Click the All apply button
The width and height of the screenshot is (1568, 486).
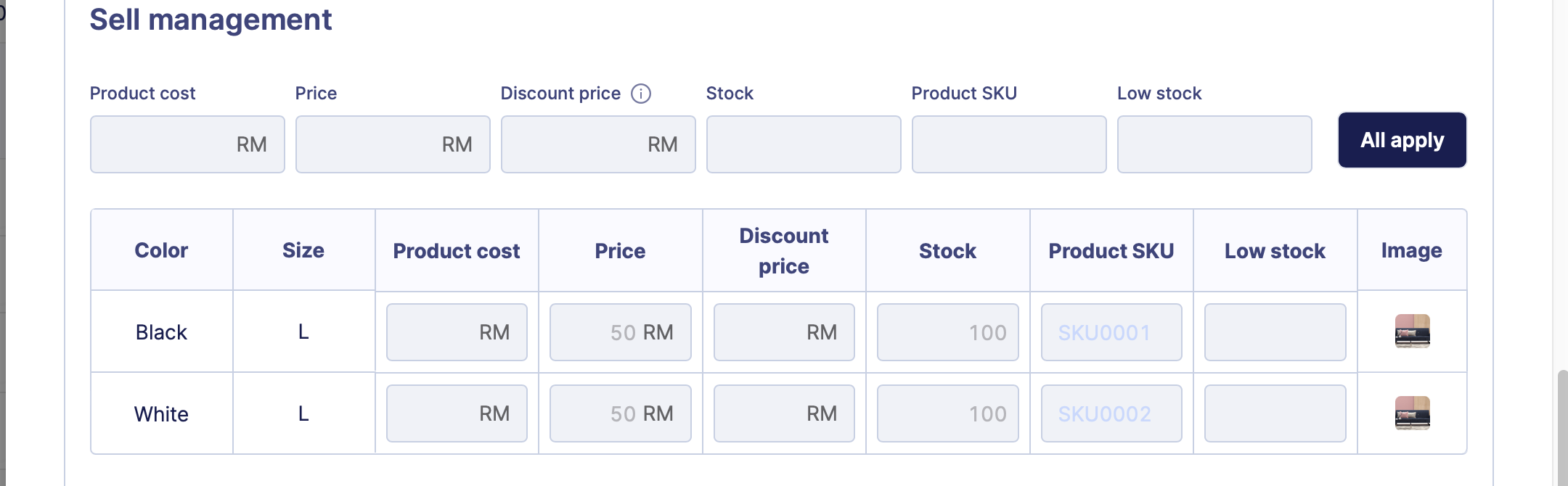pos(1402,140)
